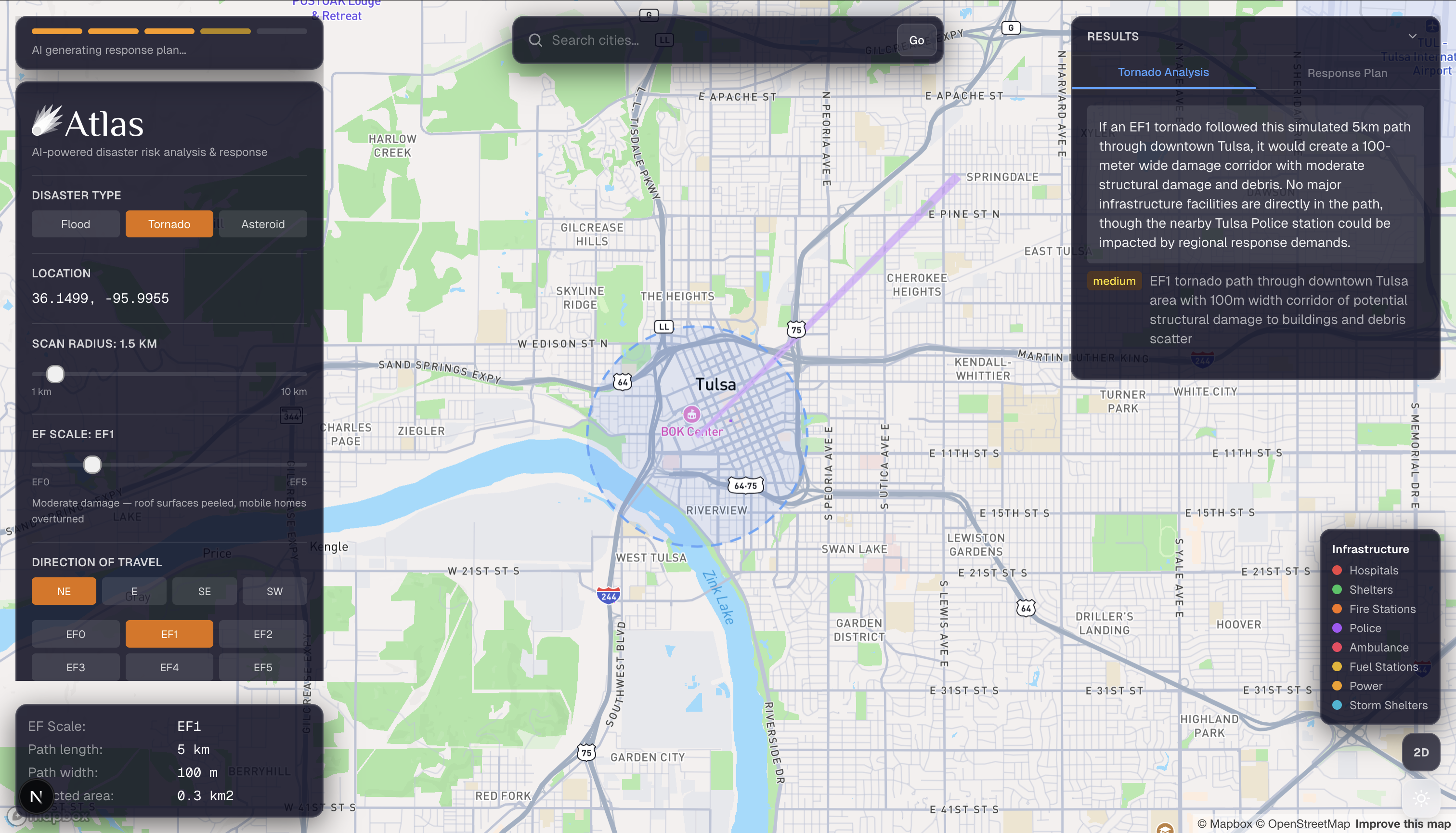Click the N compass avatar icon
The image size is (1456, 833).
[x=36, y=796]
